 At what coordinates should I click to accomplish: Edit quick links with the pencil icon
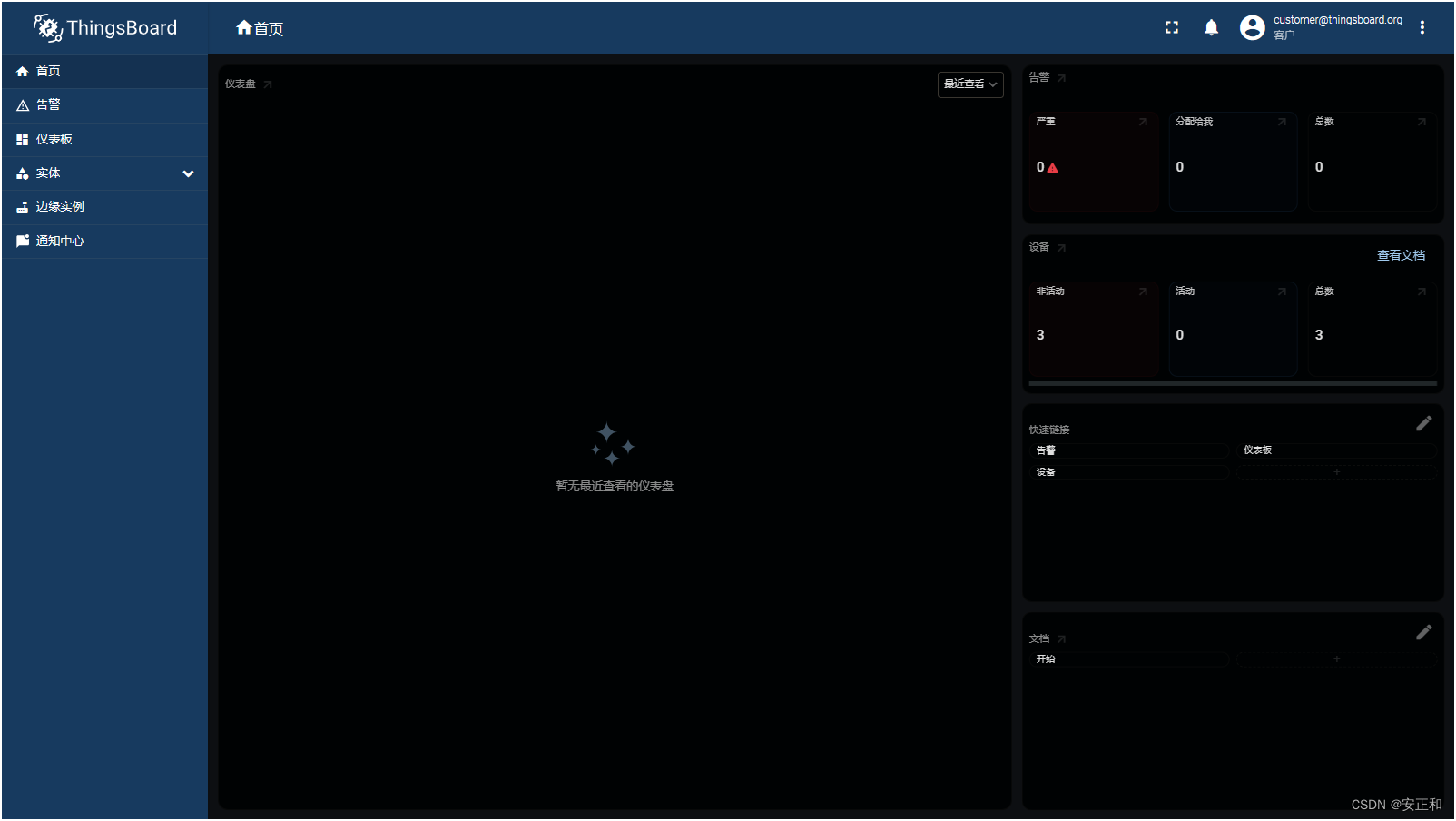[x=1424, y=423]
